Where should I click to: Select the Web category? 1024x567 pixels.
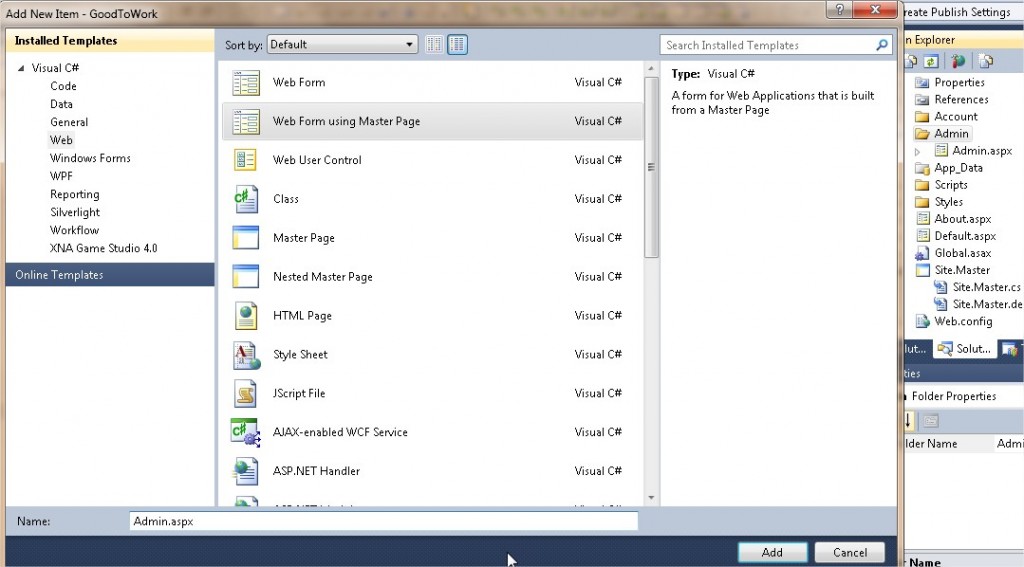tap(61, 140)
